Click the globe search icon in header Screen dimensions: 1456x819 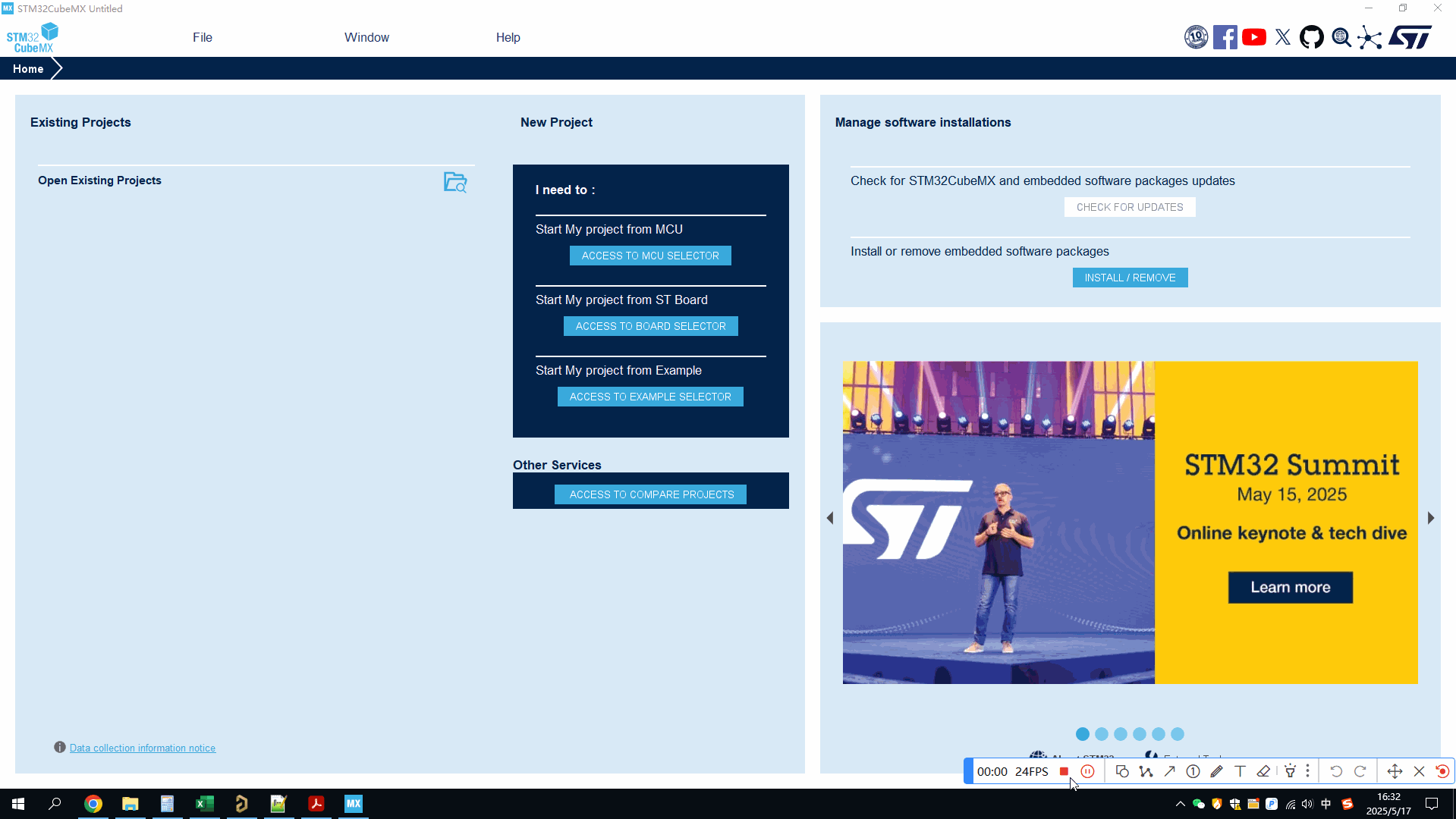coord(1341,37)
